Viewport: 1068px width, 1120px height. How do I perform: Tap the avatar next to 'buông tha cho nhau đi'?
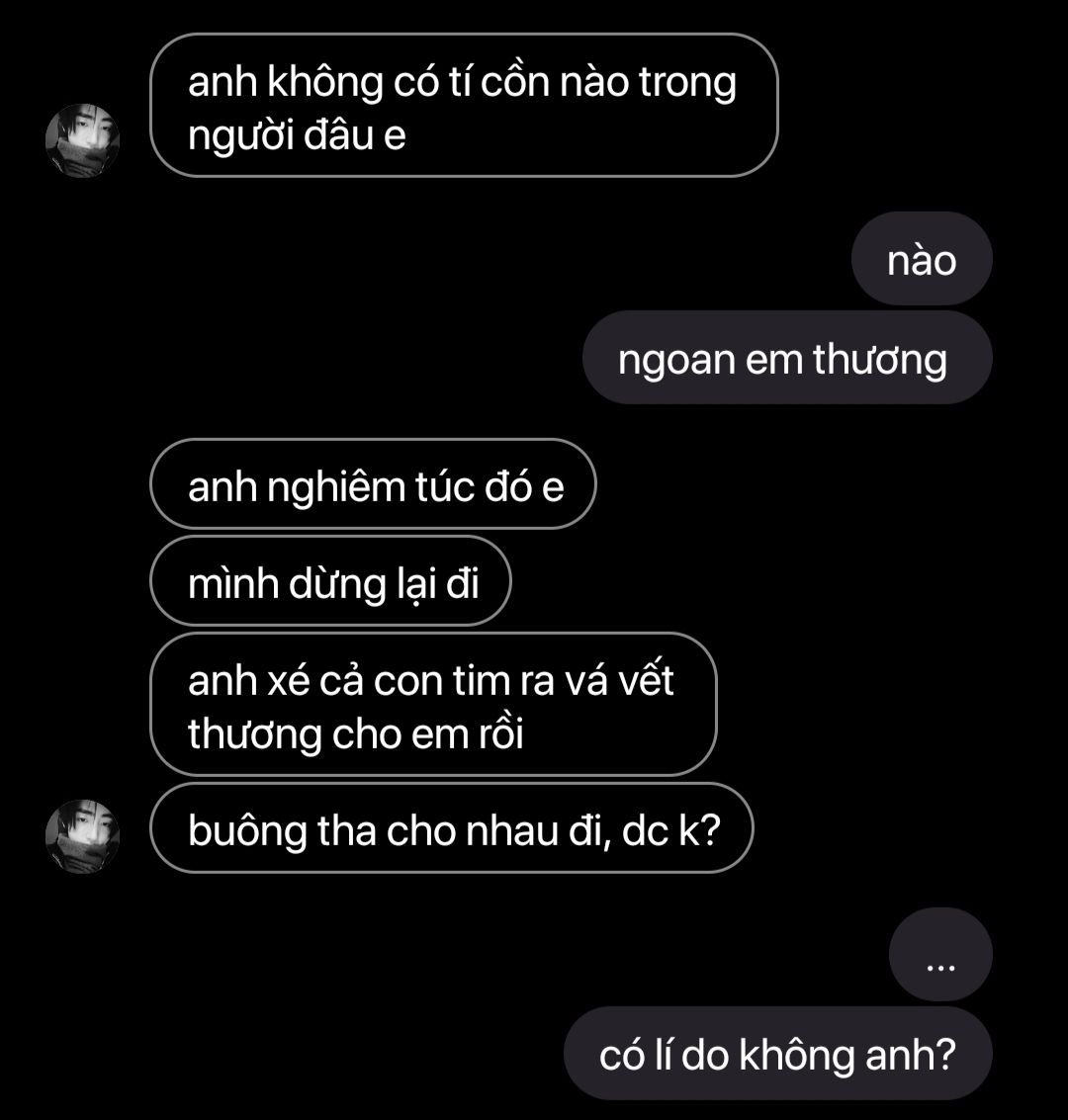pos(82,835)
